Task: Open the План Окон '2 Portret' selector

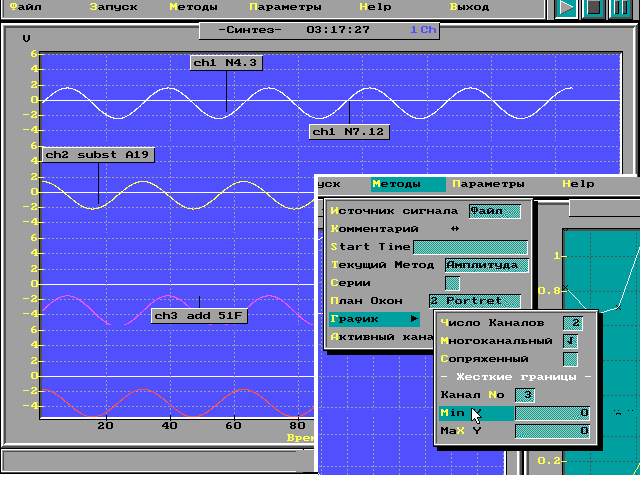Action: [x=474, y=301]
